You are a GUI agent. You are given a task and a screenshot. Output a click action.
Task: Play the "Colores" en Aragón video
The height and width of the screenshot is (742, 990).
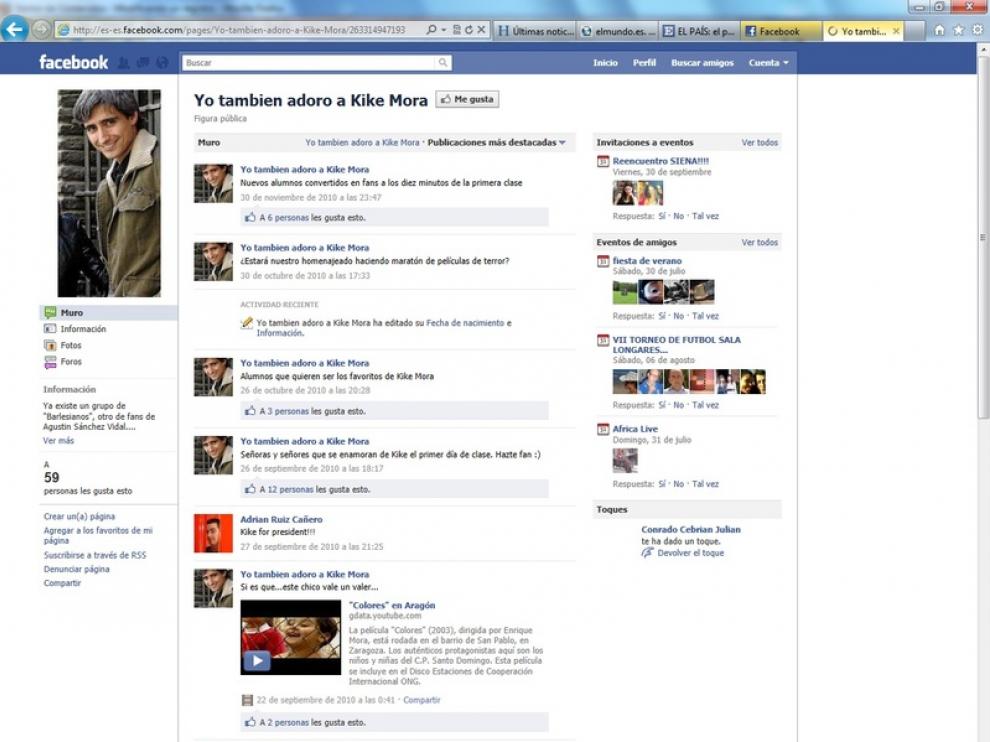click(258, 660)
